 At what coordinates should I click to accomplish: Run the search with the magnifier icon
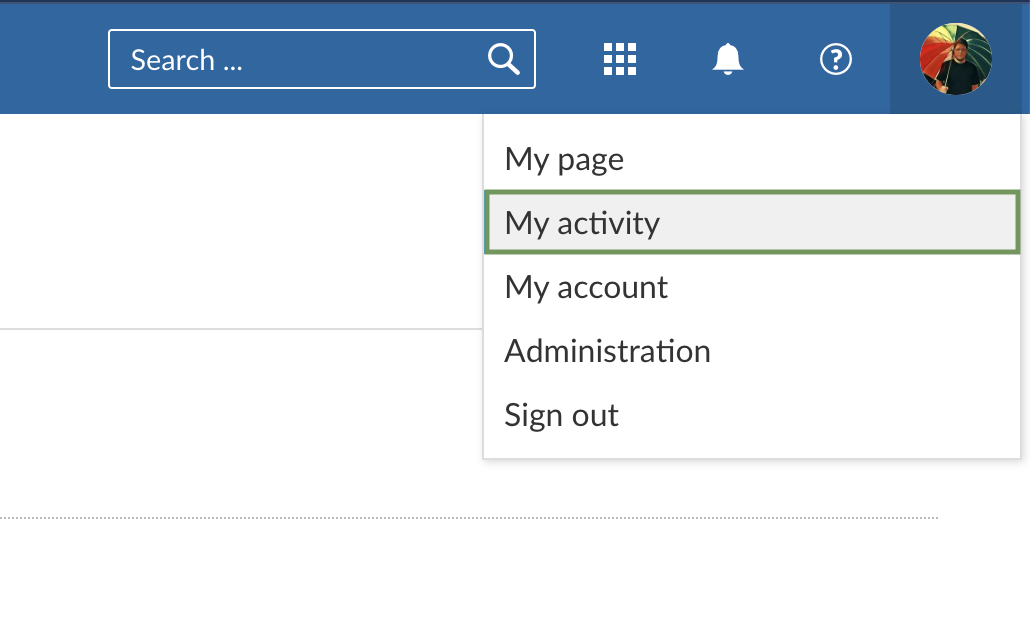[x=503, y=60]
